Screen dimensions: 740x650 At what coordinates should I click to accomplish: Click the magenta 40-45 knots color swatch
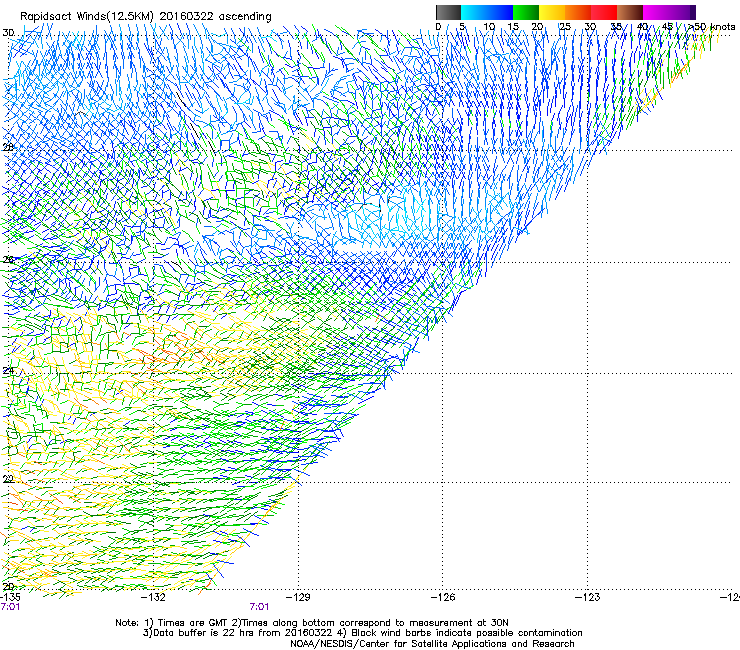tap(656, 12)
